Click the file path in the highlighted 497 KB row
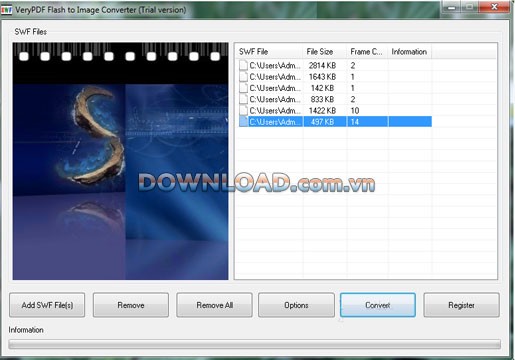The width and height of the screenshot is (515, 360). (275, 122)
